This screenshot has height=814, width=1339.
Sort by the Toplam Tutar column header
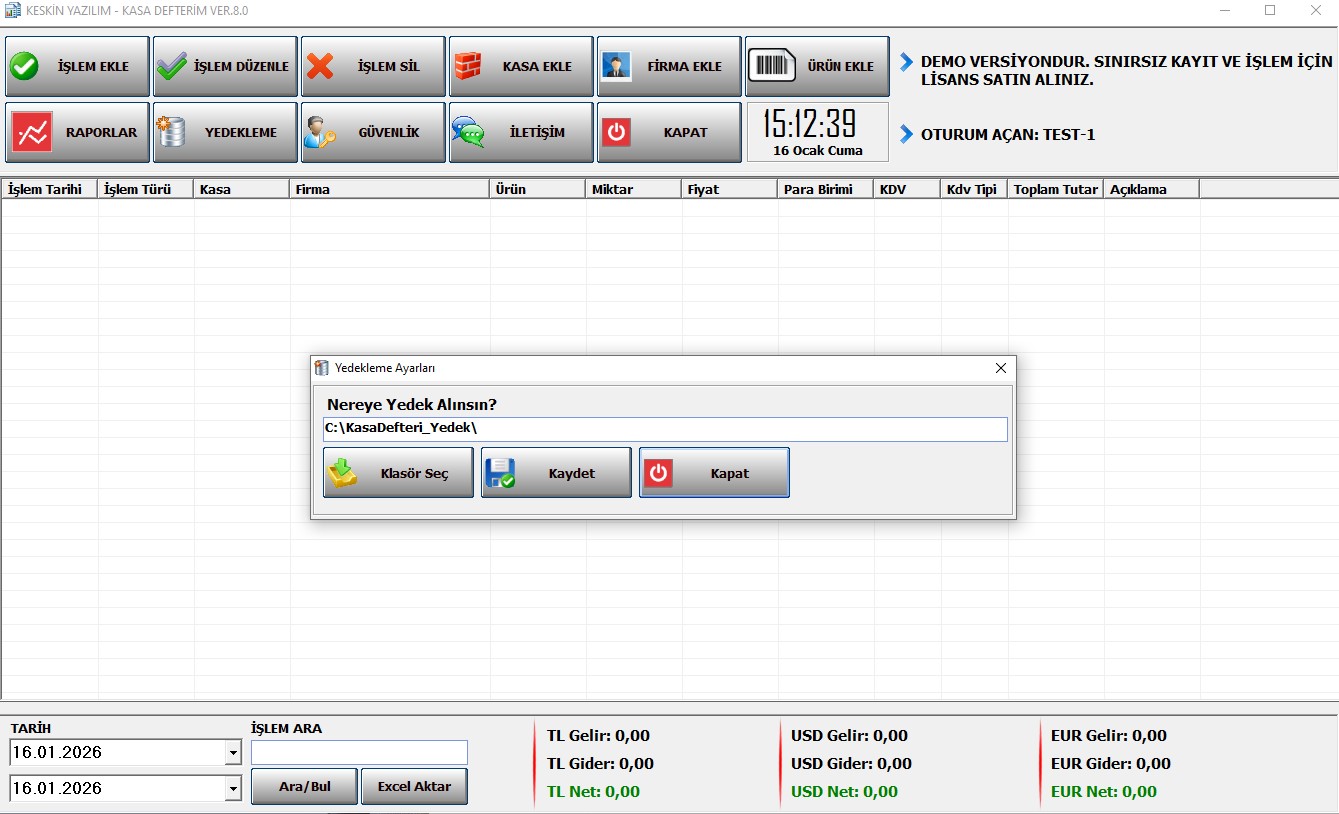coord(1055,189)
